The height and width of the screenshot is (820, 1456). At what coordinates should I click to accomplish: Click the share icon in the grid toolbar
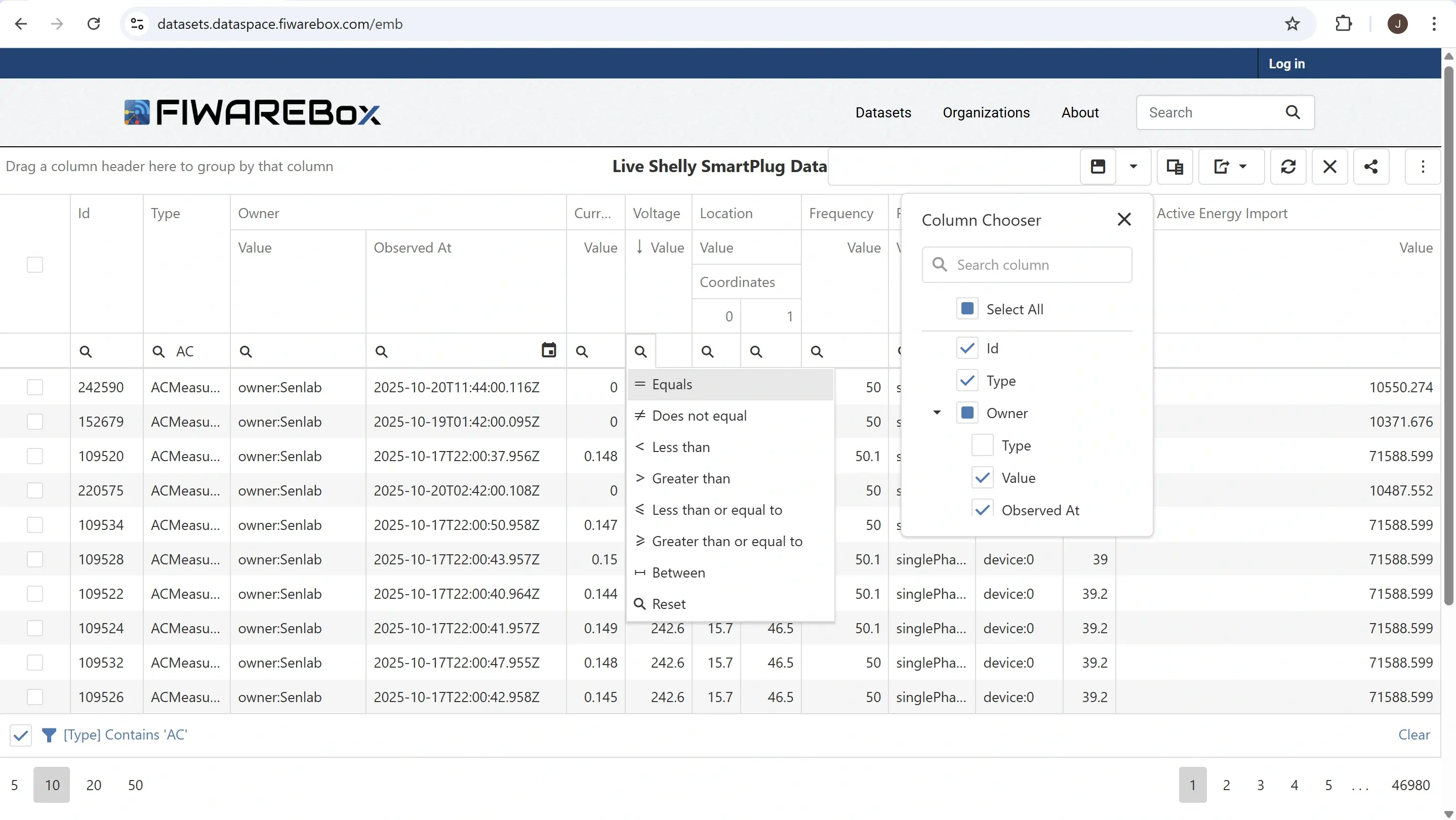tap(1370, 166)
